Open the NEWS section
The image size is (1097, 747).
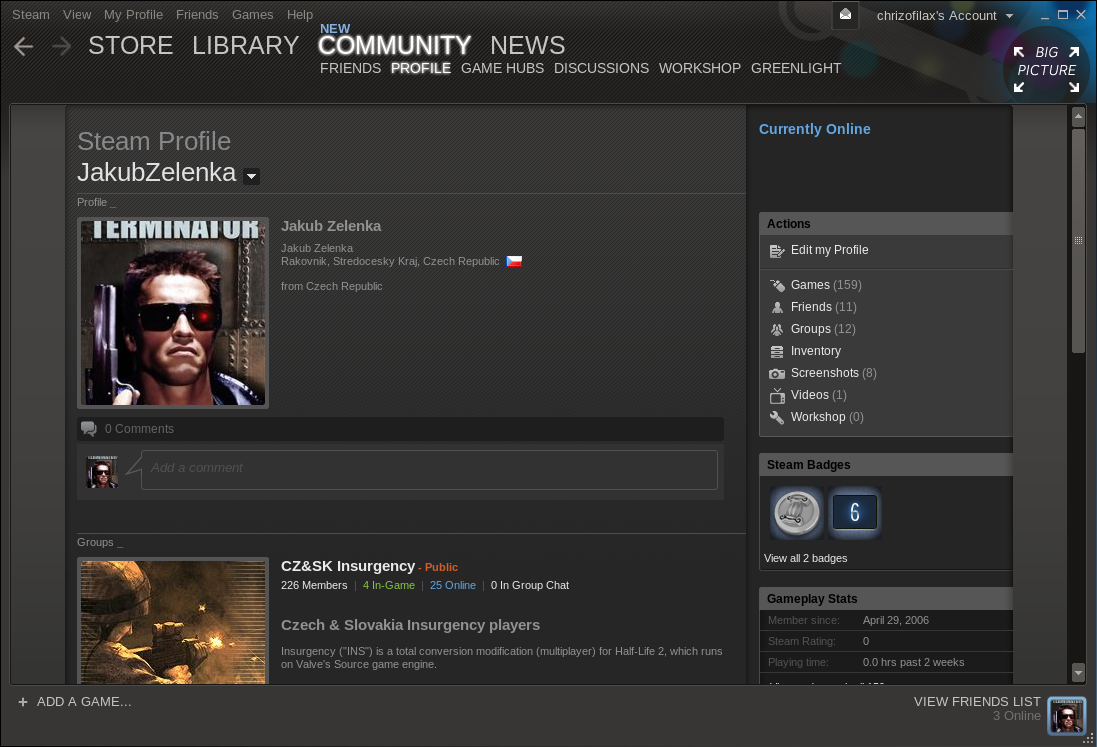(x=528, y=45)
